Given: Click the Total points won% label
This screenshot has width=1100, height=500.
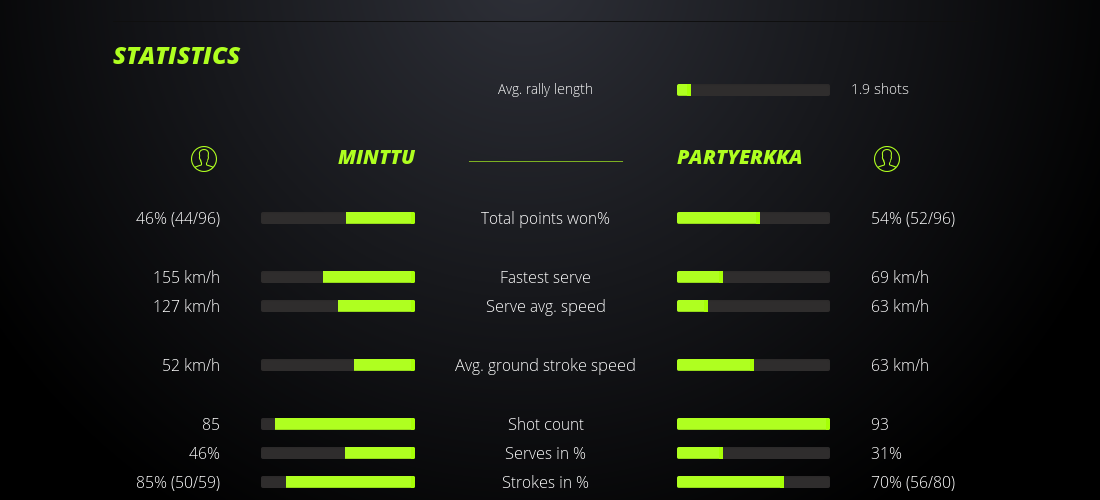Looking at the screenshot, I should click(x=545, y=218).
